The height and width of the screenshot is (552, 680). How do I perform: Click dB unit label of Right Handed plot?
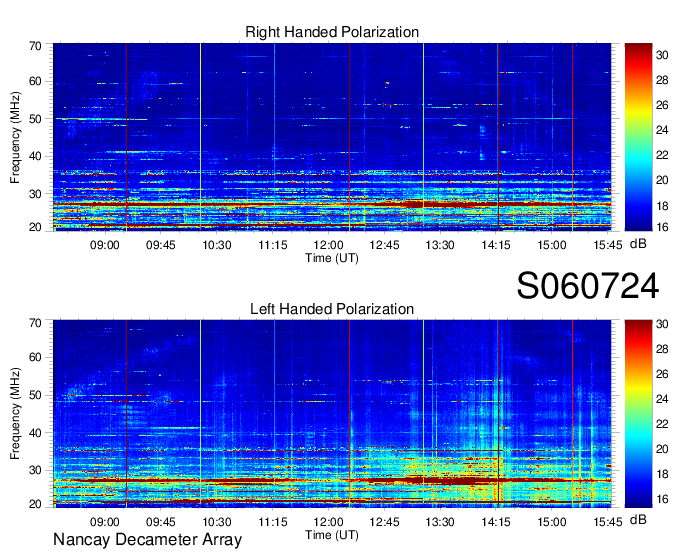coord(638,244)
